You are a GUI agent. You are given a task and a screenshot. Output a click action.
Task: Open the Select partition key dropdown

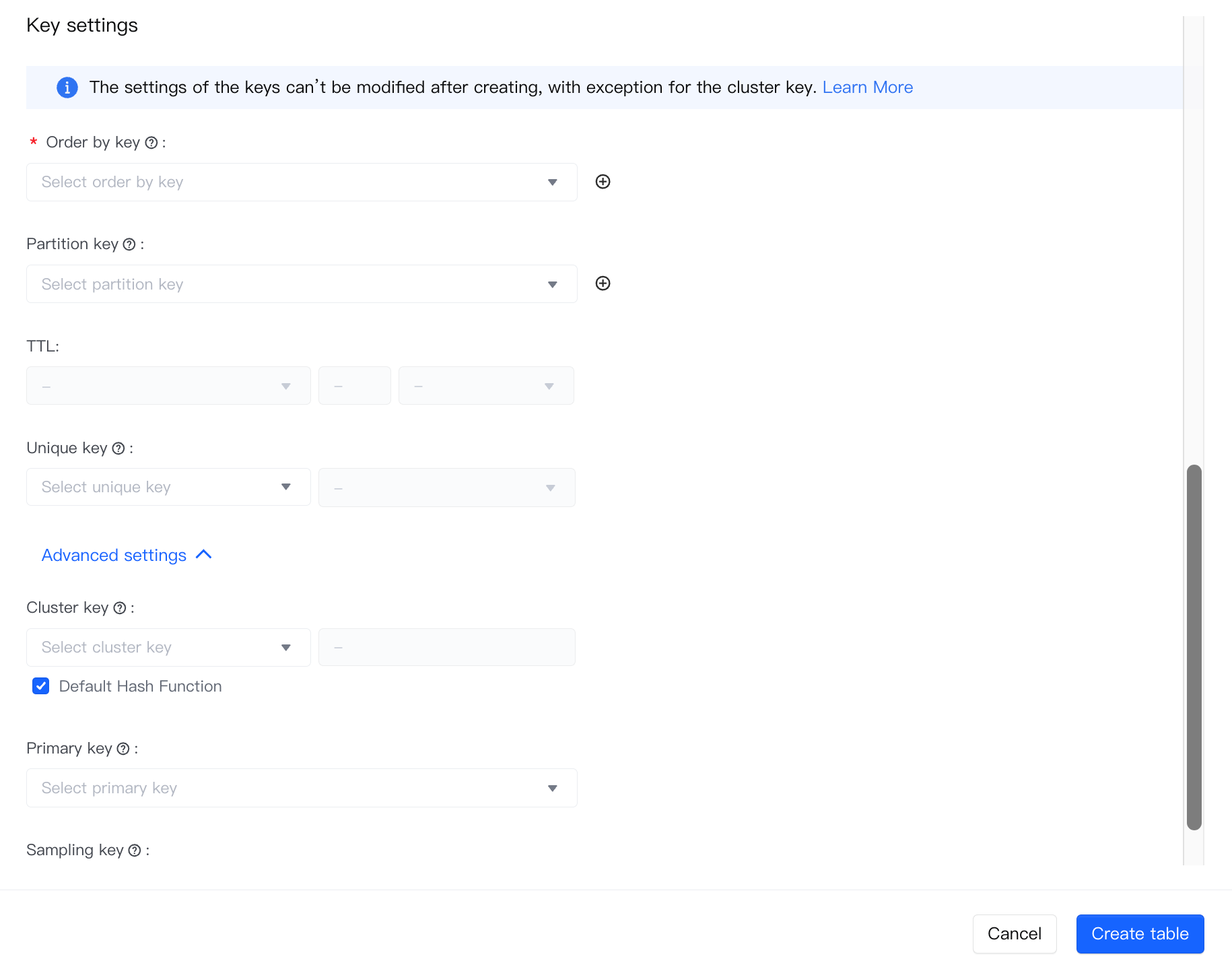click(x=301, y=284)
